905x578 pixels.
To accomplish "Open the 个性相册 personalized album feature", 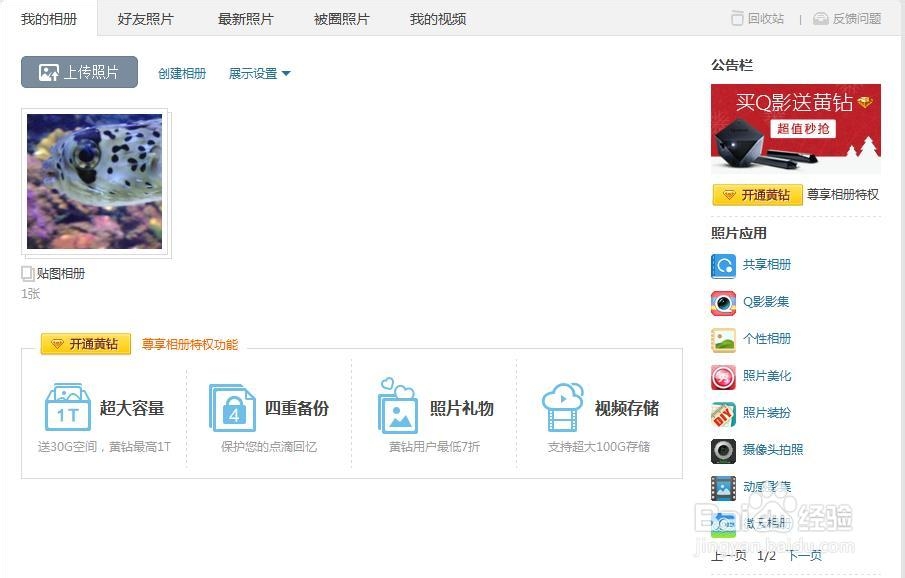I will coord(765,339).
